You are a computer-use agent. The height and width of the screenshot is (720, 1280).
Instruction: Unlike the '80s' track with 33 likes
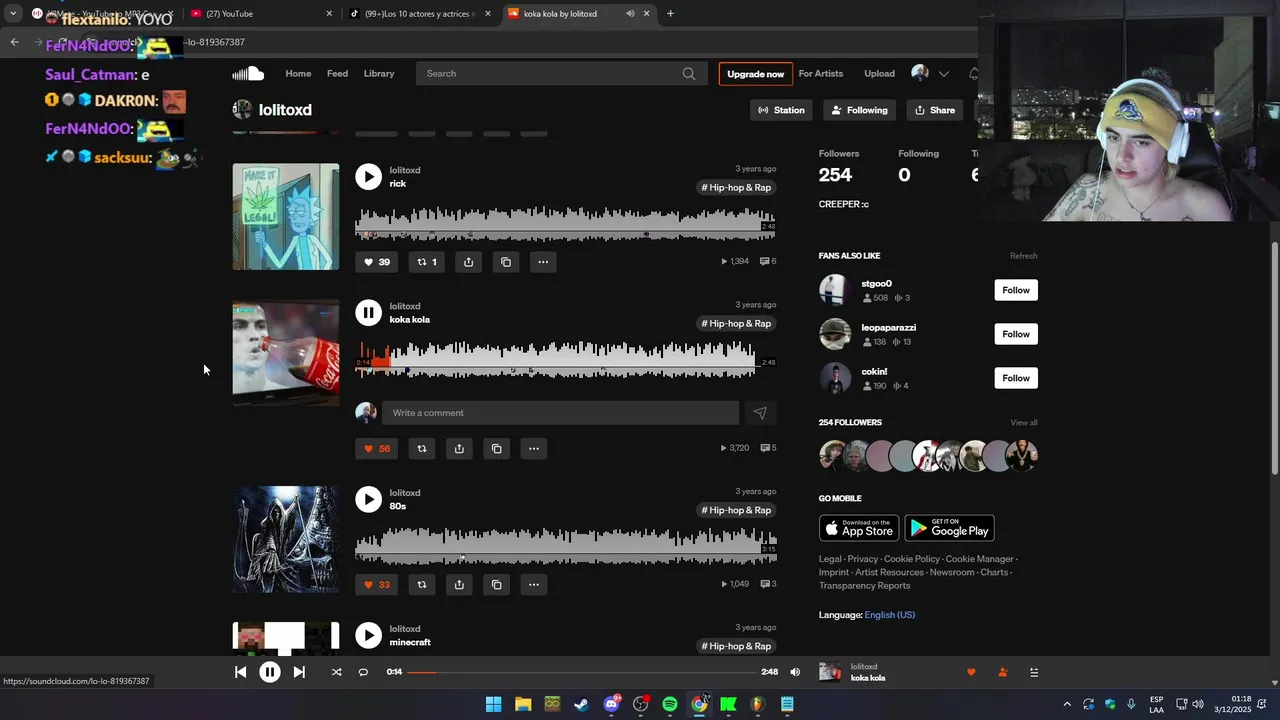tap(376, 585)
